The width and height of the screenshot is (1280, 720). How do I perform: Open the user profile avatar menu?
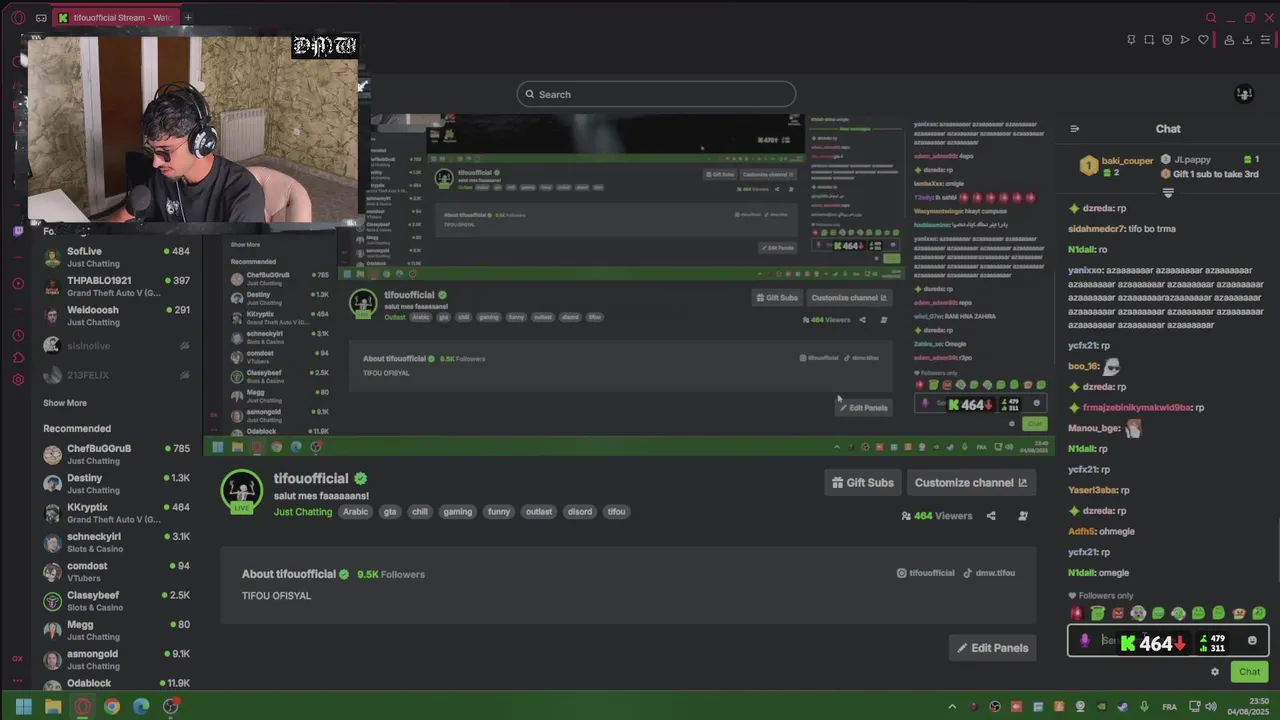(x=1244, y=94)
